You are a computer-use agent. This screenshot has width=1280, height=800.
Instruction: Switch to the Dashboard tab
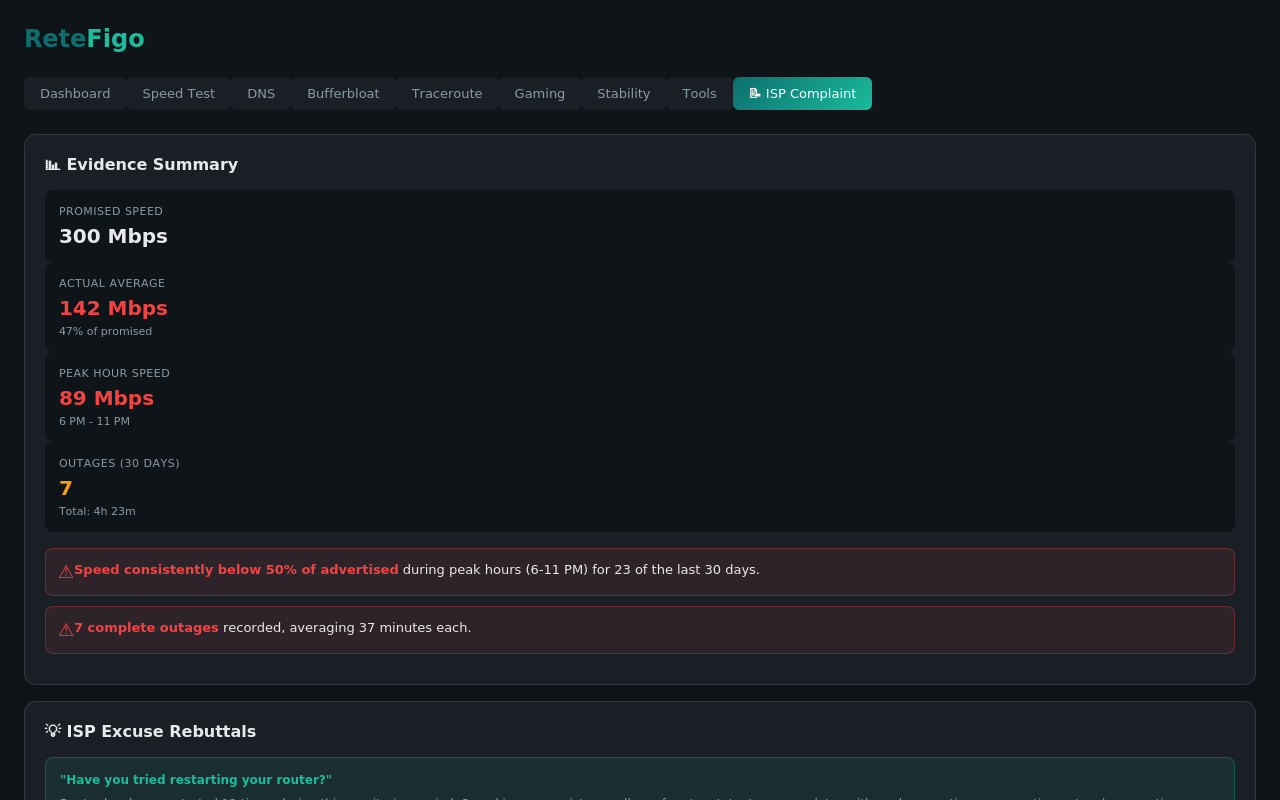(75, 93)
